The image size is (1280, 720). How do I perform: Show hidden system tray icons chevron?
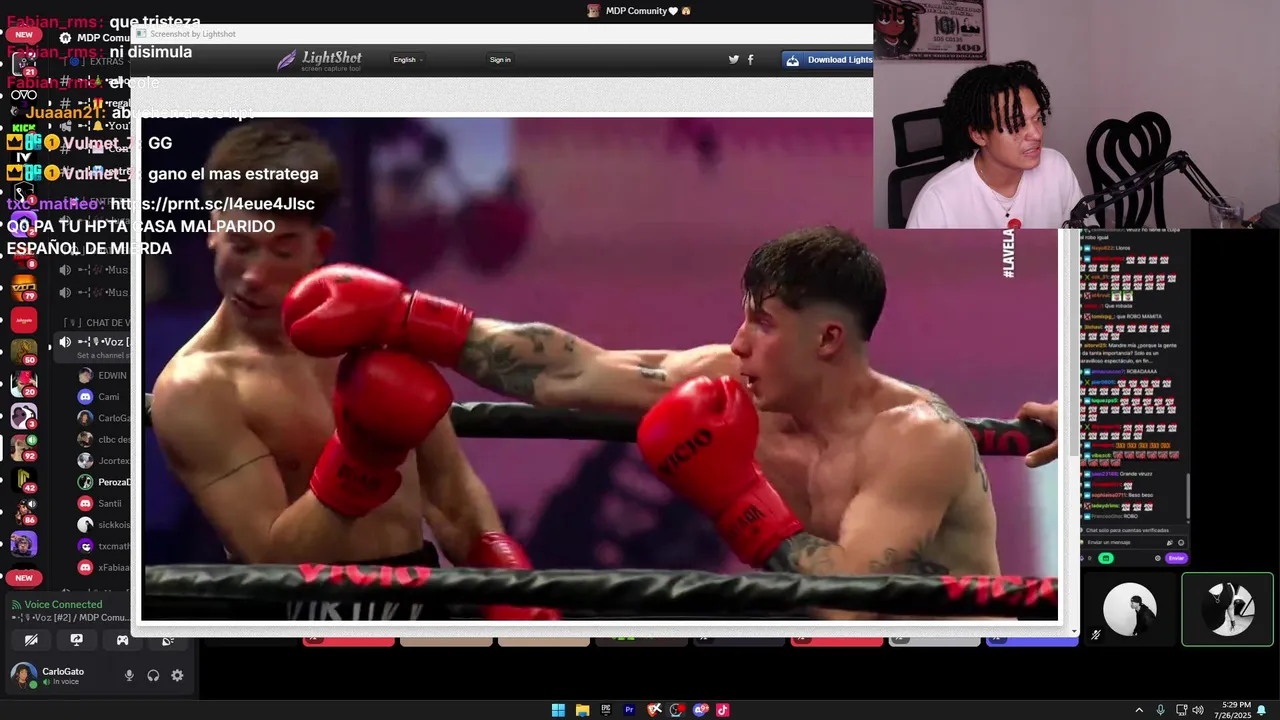coord(1139,710)
